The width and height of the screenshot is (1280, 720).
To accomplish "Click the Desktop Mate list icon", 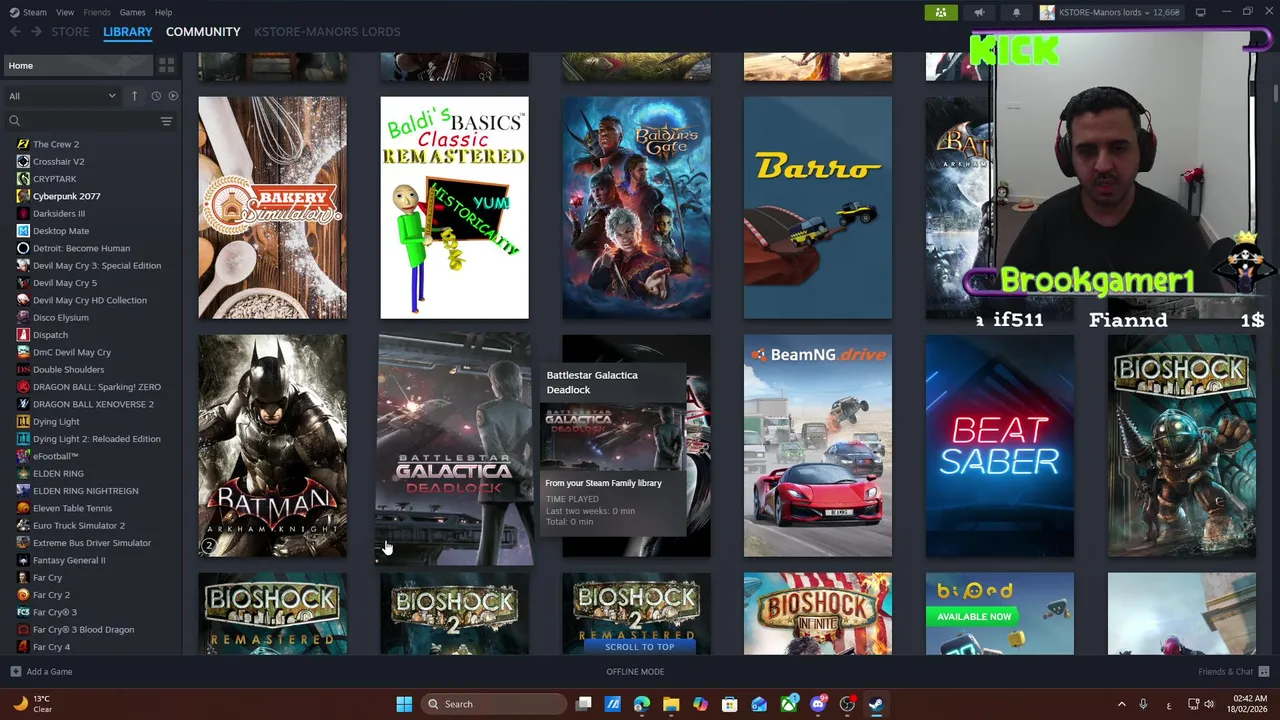I will pyautogui.click(x=23, y=231).
